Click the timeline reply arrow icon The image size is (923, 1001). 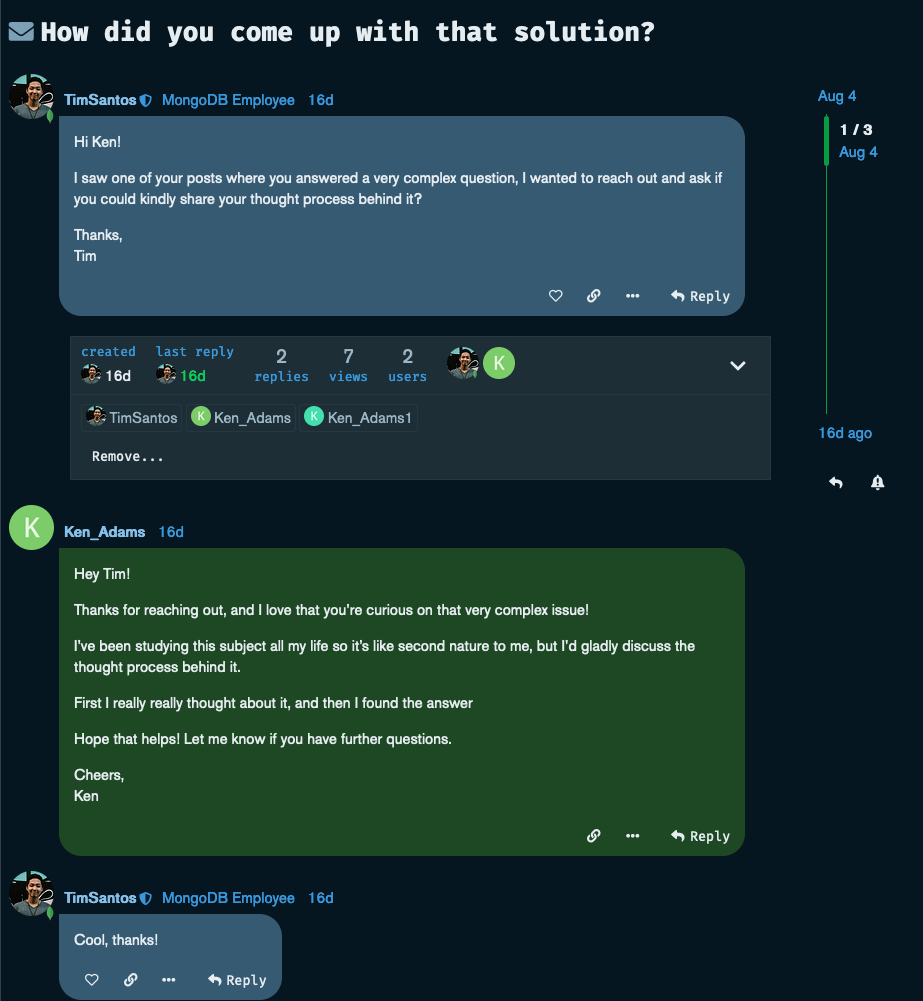coord(836,483)
